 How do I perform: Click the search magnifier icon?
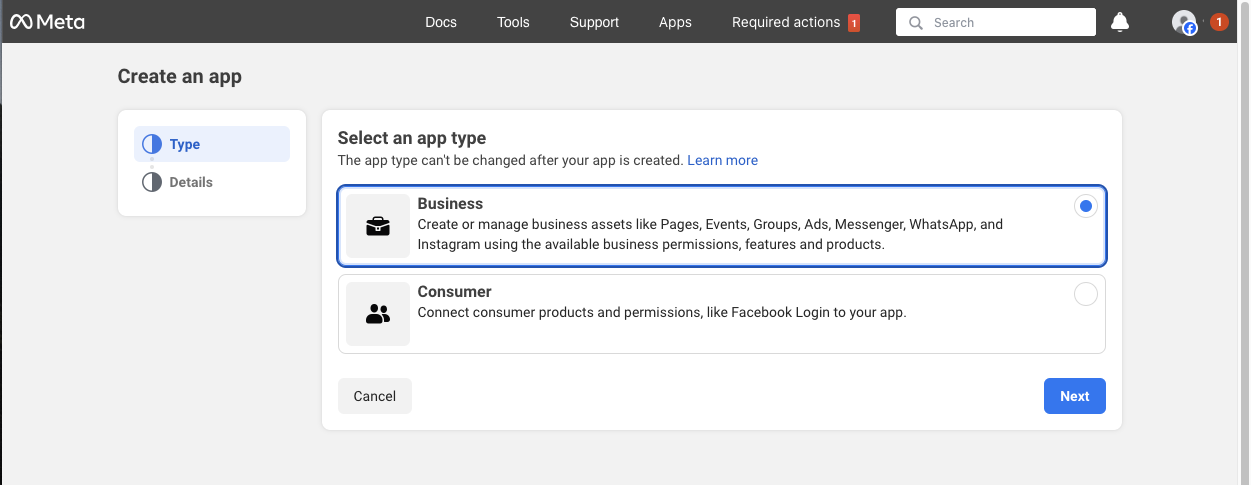tap(915, 23)
